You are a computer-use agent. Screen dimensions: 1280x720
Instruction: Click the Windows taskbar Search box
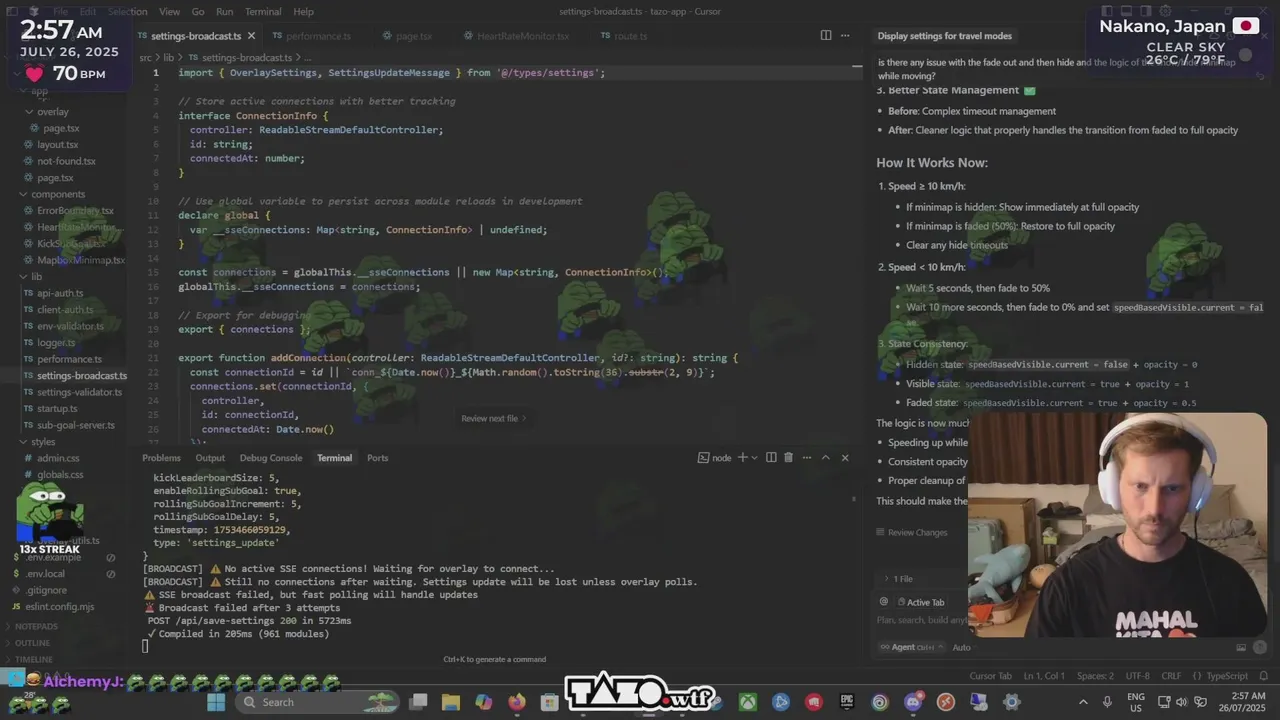[x=316, y=702]
